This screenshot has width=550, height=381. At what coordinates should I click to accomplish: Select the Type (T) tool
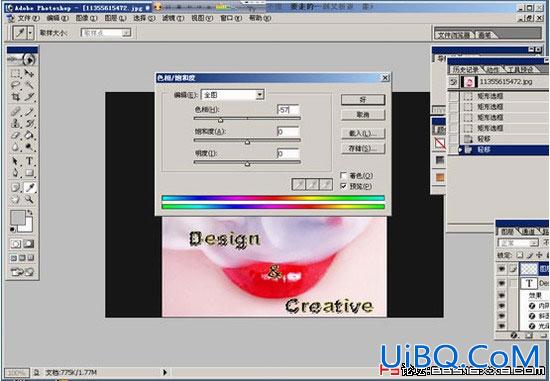pyautogui.click(x=29, y=161)
